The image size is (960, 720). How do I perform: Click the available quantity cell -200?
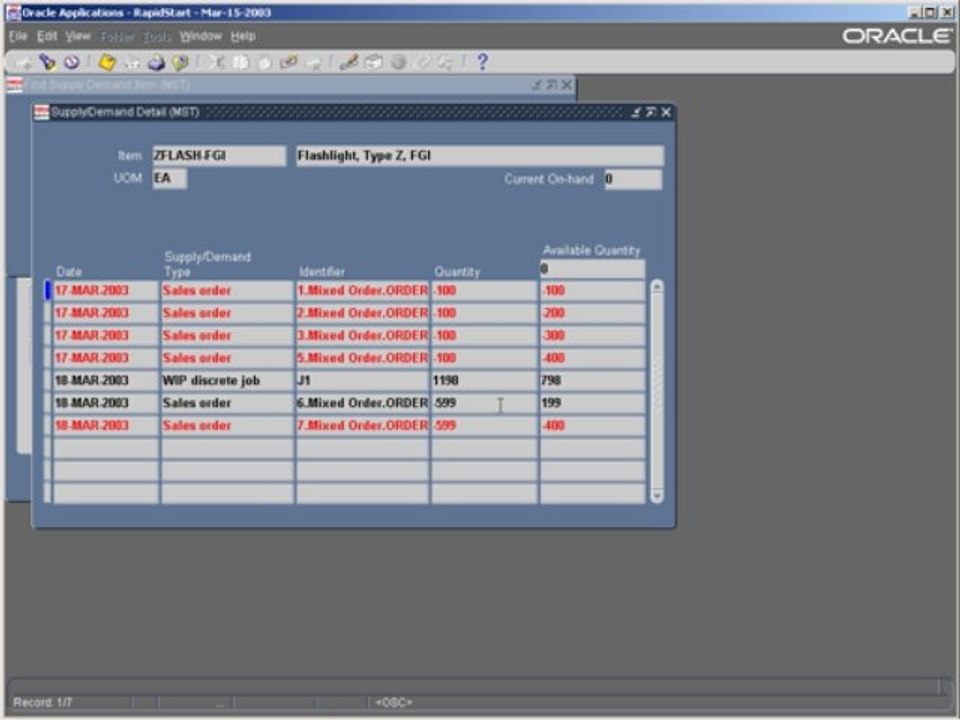coord(592,313)
